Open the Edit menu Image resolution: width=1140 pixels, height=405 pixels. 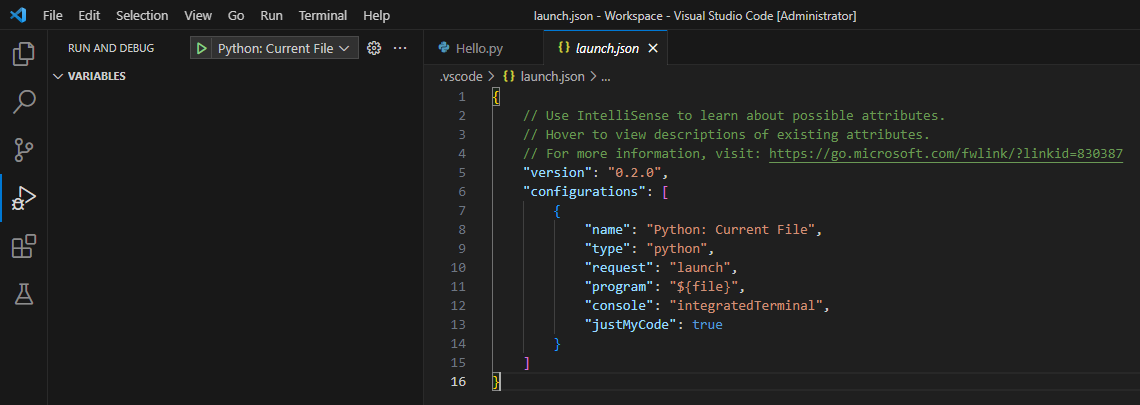click(x=89, y=15)
